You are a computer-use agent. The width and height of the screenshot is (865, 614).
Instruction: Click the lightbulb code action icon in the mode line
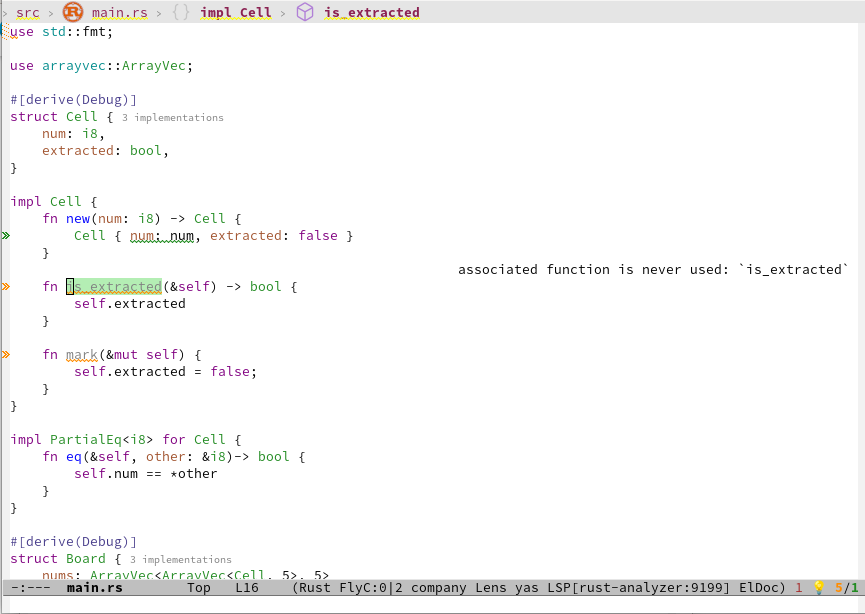point(819,588)
